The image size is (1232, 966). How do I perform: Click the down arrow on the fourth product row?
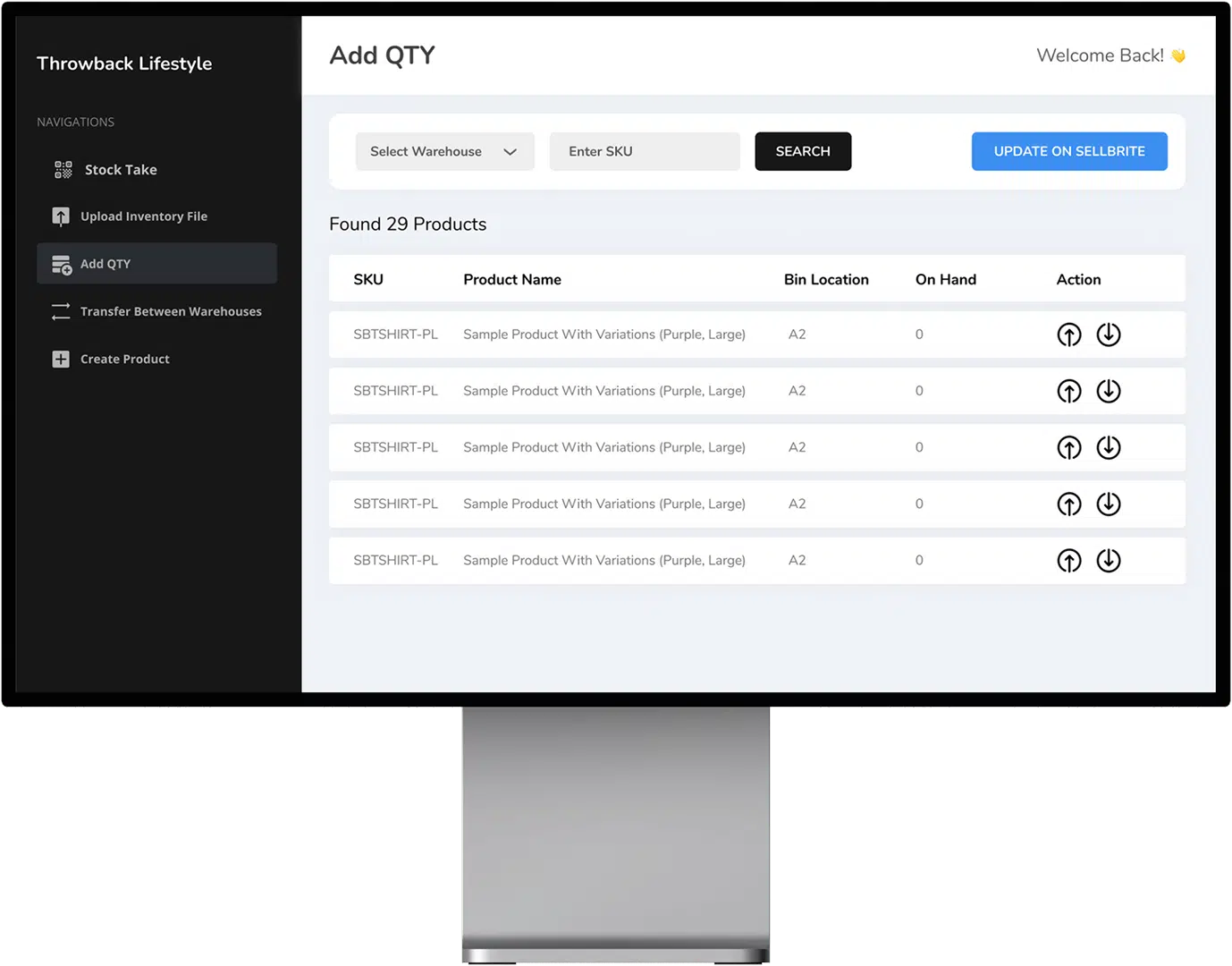[1109, 504]
